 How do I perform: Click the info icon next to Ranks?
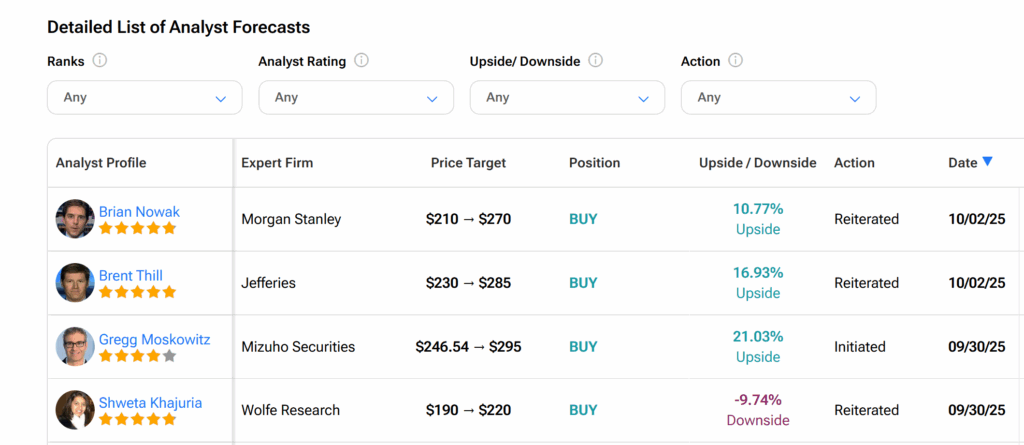(x=100, y=61)
